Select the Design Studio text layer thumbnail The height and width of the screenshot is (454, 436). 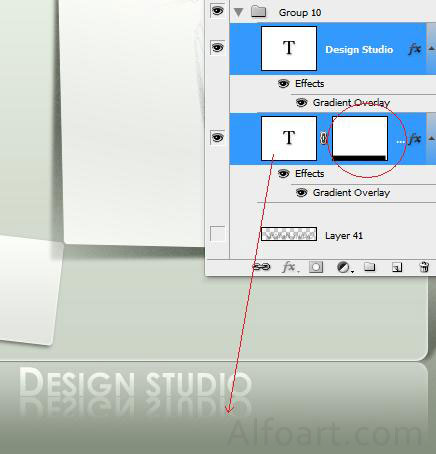point(289,48)
